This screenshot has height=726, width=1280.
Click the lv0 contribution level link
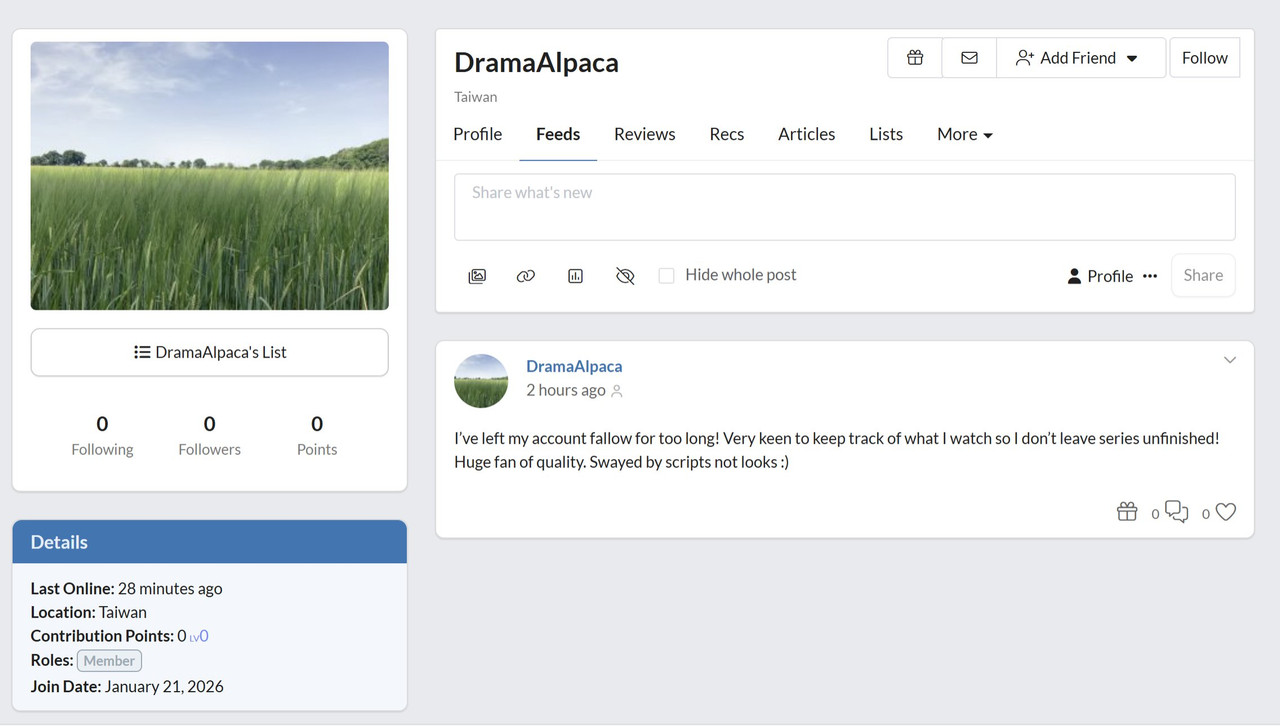(x=199, y=636)
